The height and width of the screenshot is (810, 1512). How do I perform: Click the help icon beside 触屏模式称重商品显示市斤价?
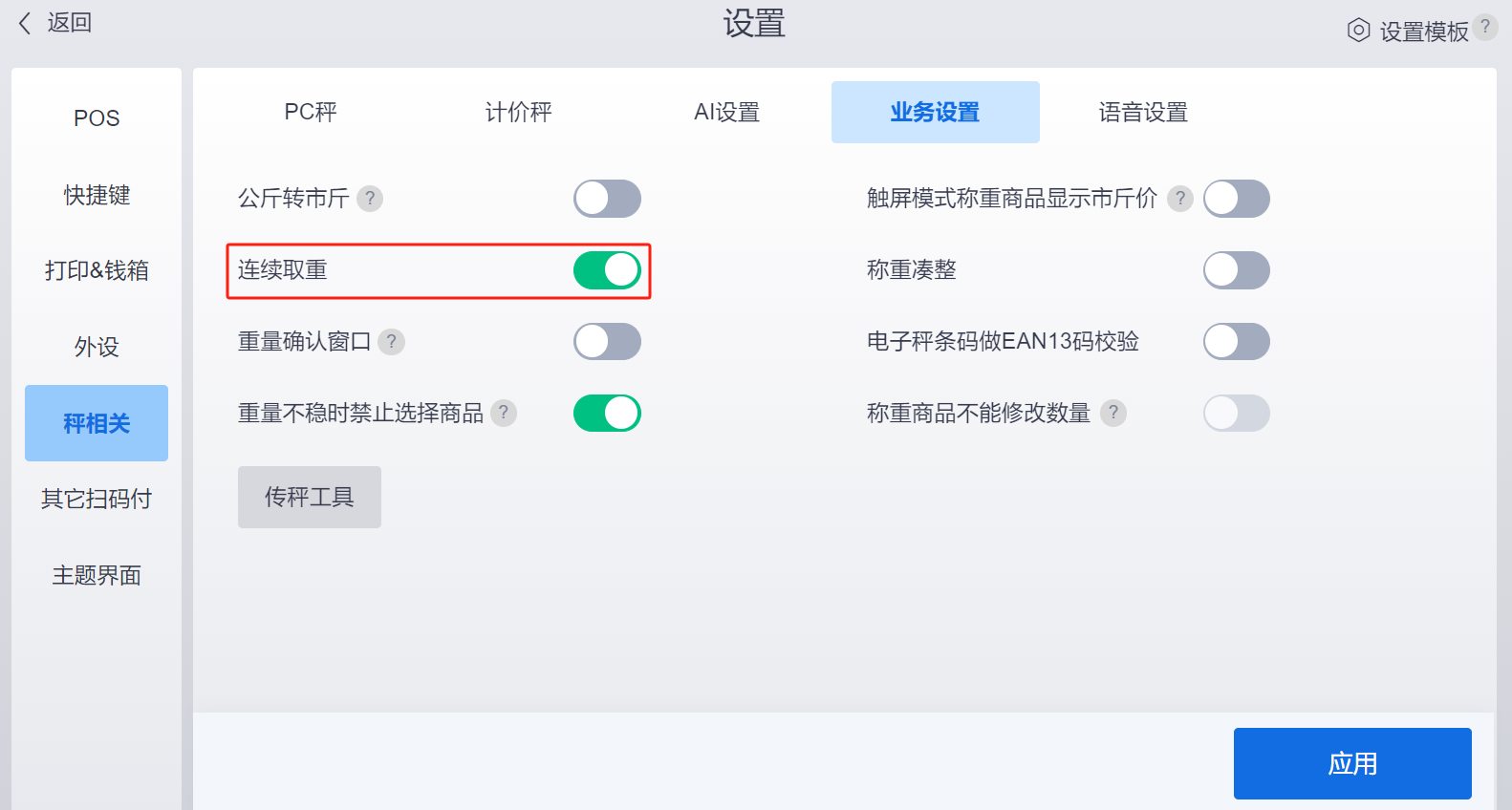[1180, 199]
